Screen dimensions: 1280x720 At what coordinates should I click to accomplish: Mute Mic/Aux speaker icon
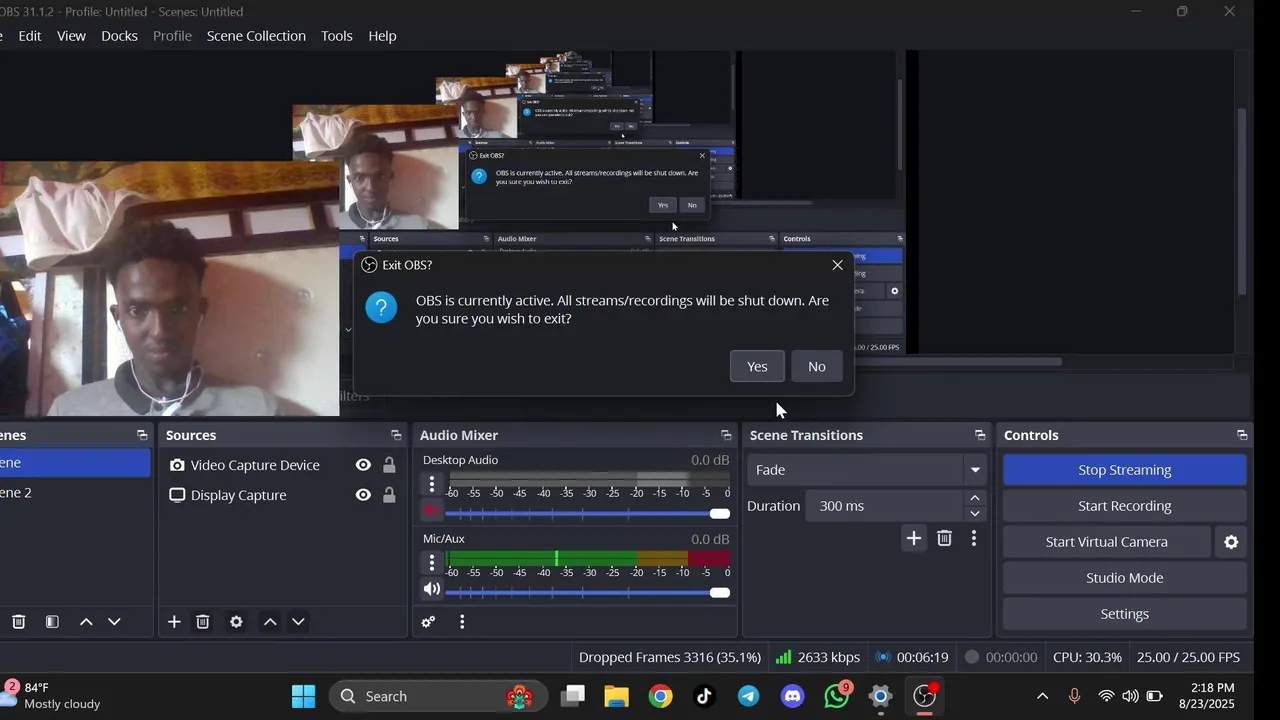pos(432,589)
